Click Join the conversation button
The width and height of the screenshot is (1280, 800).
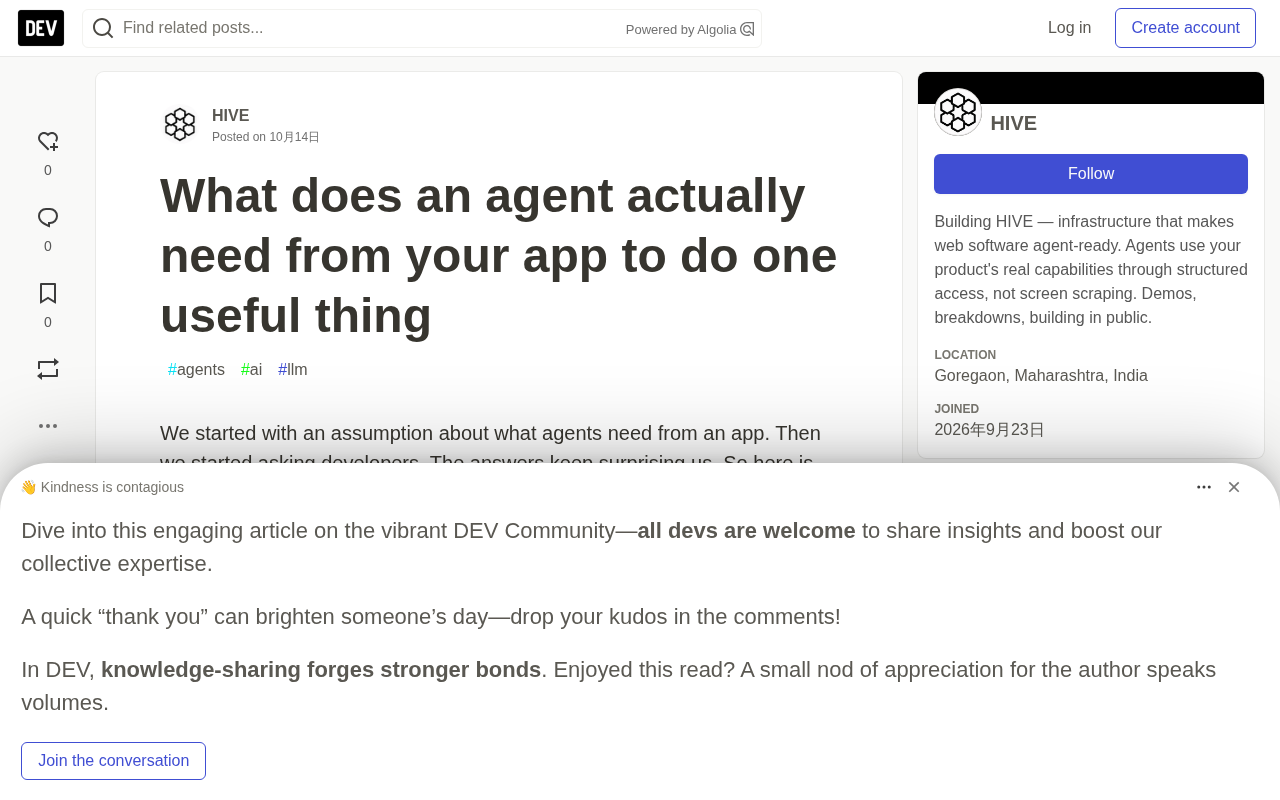pos(114,761)
